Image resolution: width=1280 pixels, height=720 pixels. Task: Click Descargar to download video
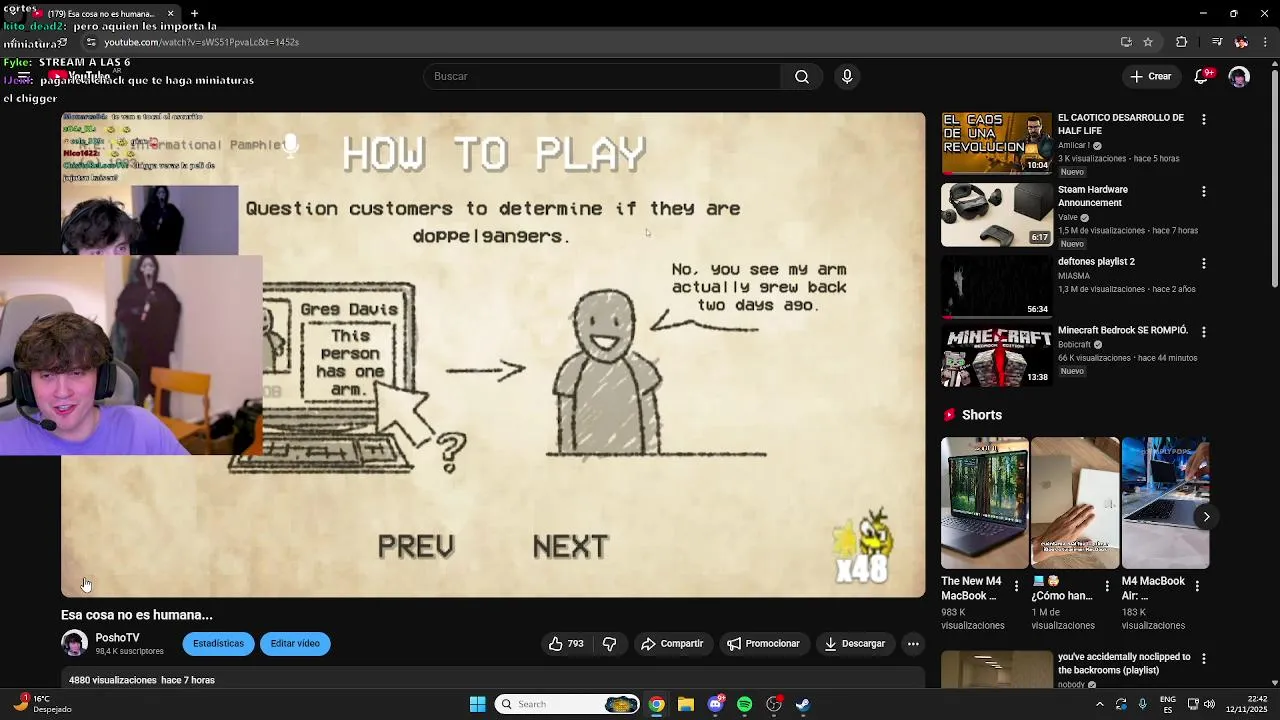click(854, 644)
